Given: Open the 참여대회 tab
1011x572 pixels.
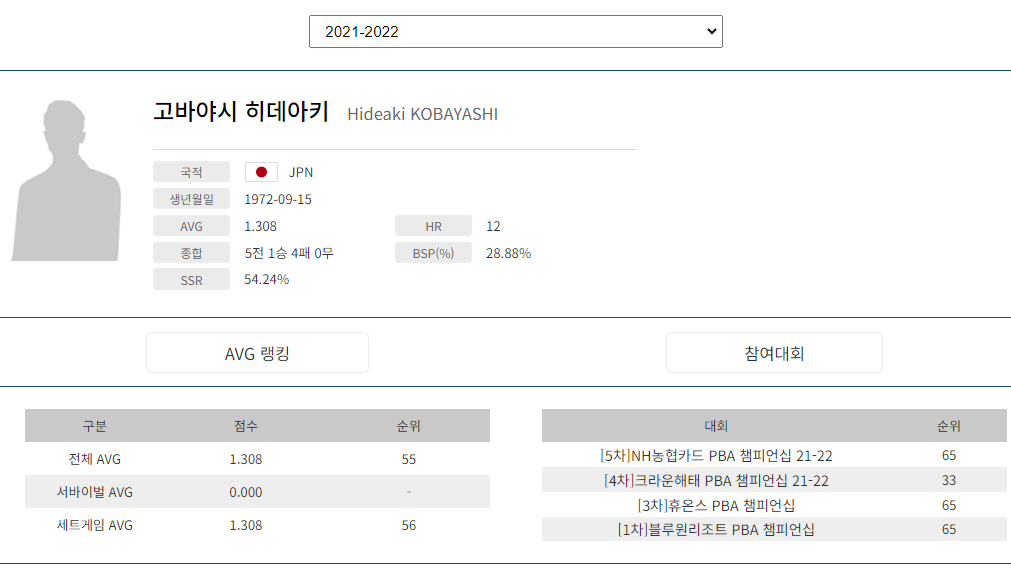Looking at the screenshot, I should 774,353.
